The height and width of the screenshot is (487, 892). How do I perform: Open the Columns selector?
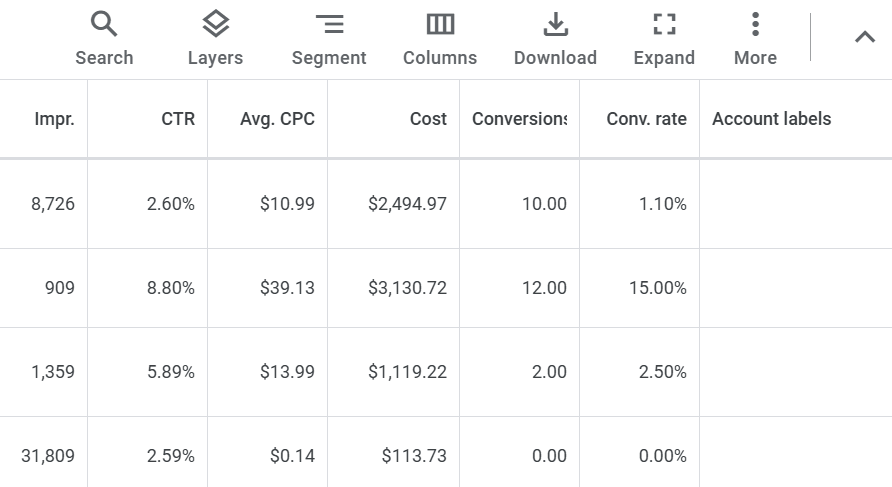click(440, 39)
